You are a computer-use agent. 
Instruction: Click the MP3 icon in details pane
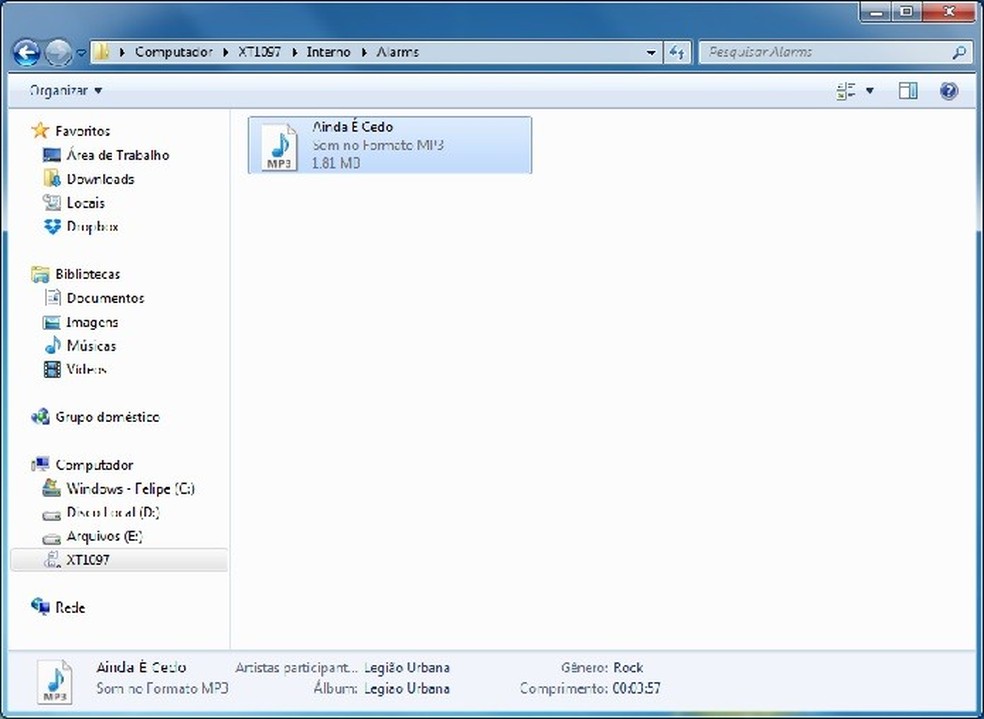pos(55,681)
